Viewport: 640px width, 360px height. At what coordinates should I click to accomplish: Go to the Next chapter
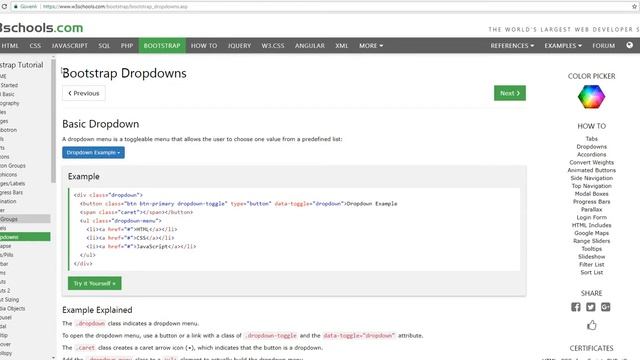pos(510,93)
